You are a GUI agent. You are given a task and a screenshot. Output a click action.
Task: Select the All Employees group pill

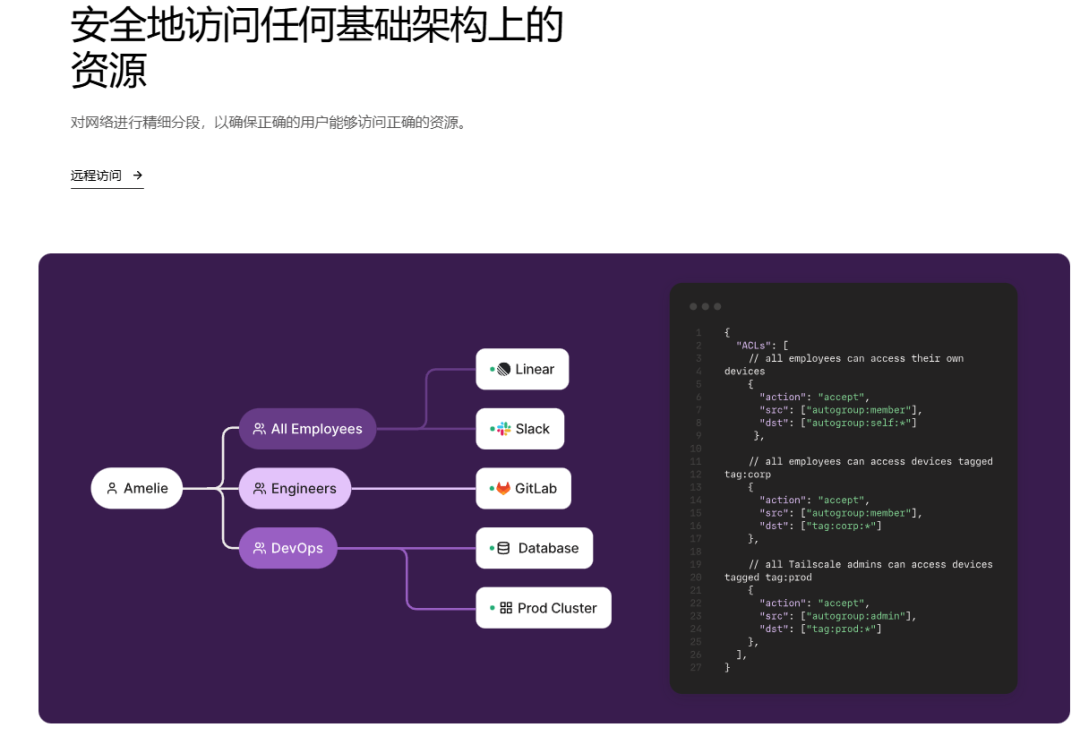pos(307,429)
